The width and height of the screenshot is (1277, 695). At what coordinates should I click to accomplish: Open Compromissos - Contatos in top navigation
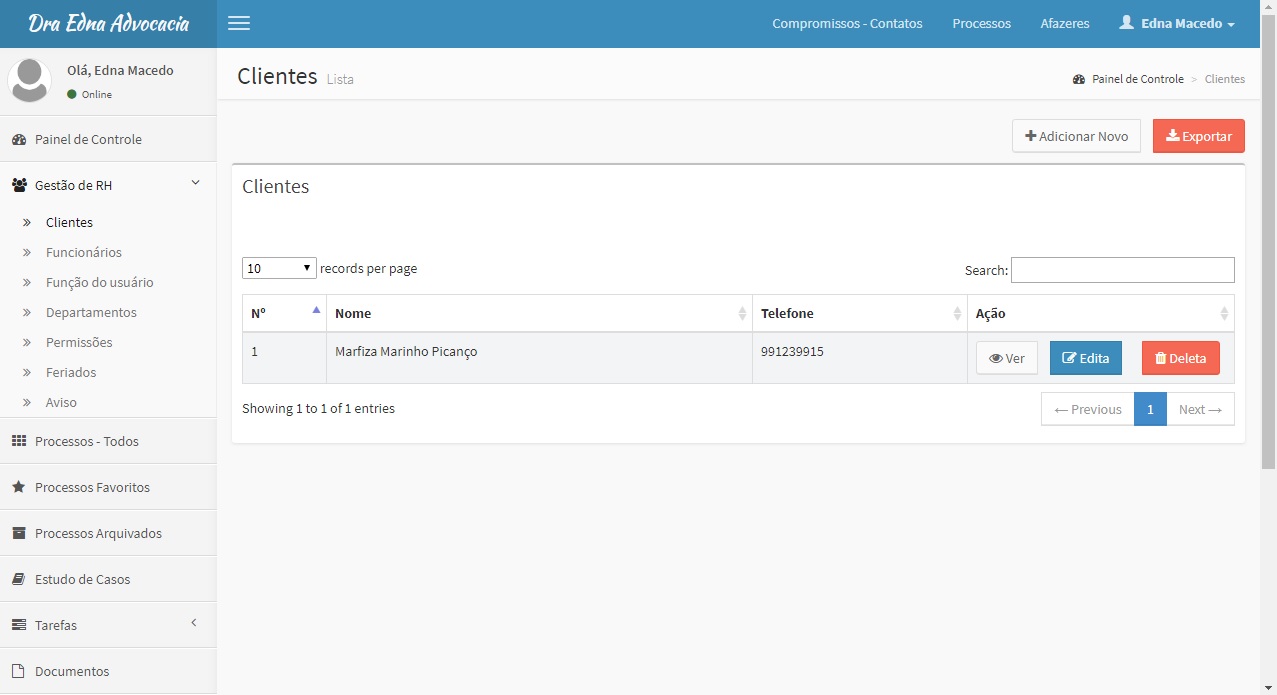847,23
